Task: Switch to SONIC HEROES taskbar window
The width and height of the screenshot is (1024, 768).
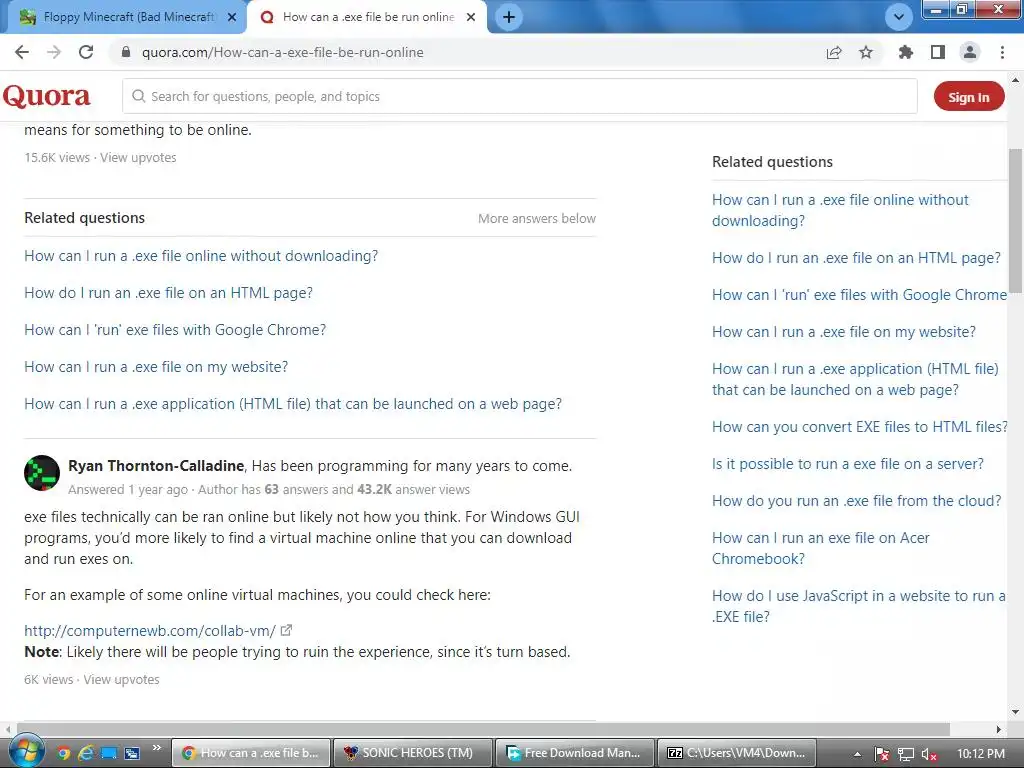Action: point(413,753)
